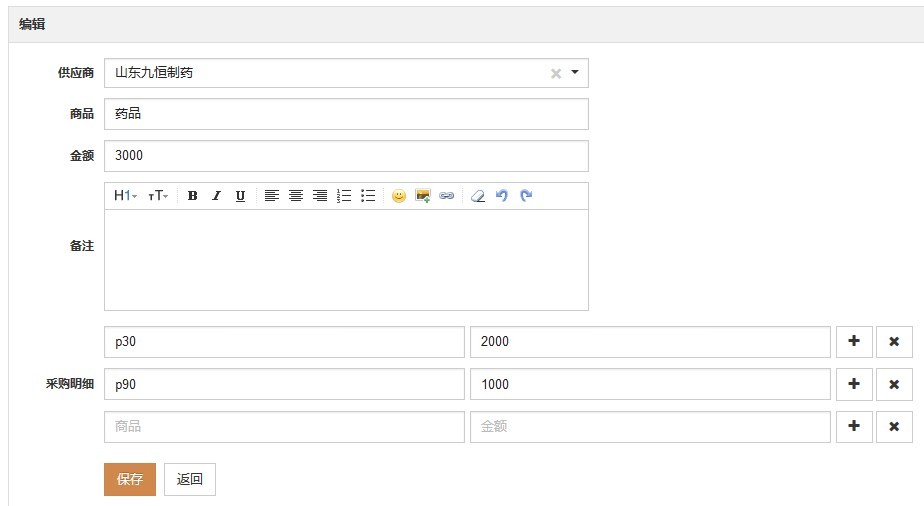This screenshot has height=506, width=924.
Task: Insert an ordered numbered list
Action: (x=344, y=196)
